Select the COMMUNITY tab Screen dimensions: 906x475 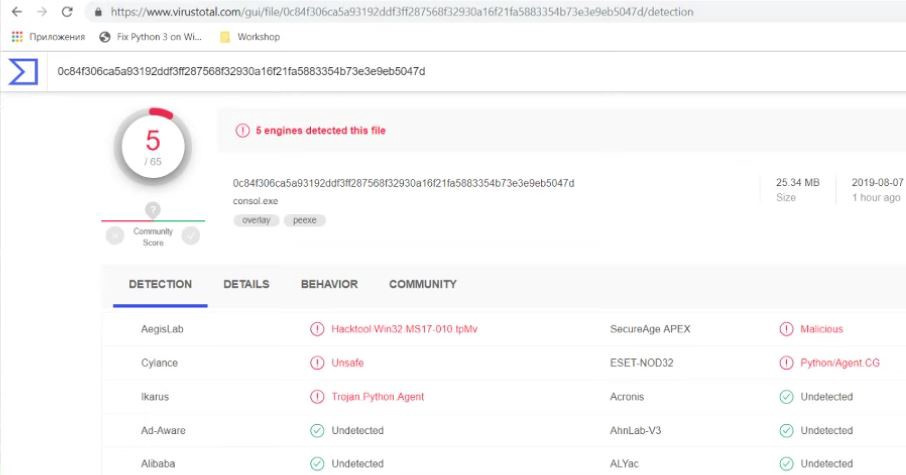point(423,284)
